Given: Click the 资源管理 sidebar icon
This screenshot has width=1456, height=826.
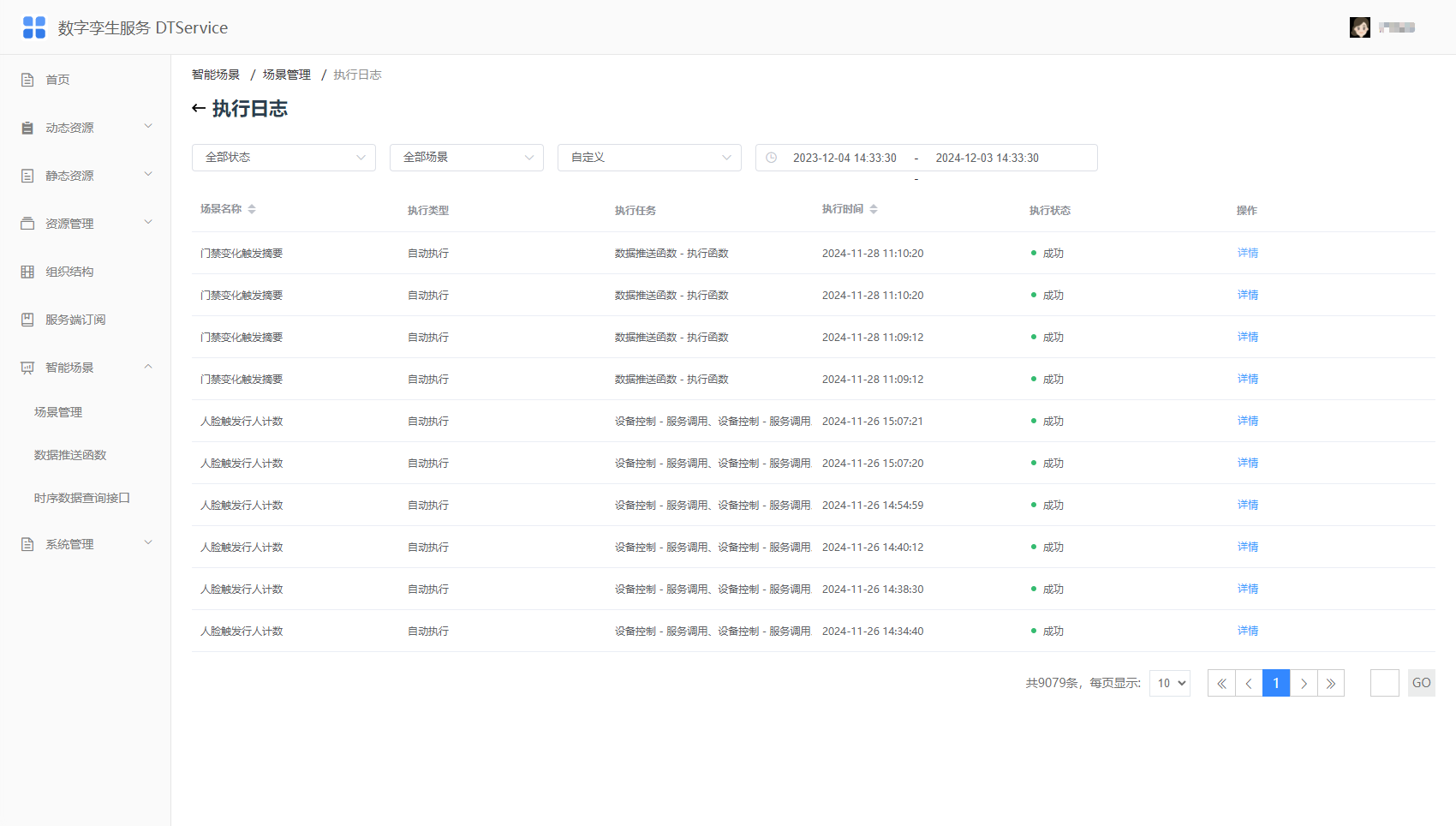Looking at the screenshot, I should 27,224.
